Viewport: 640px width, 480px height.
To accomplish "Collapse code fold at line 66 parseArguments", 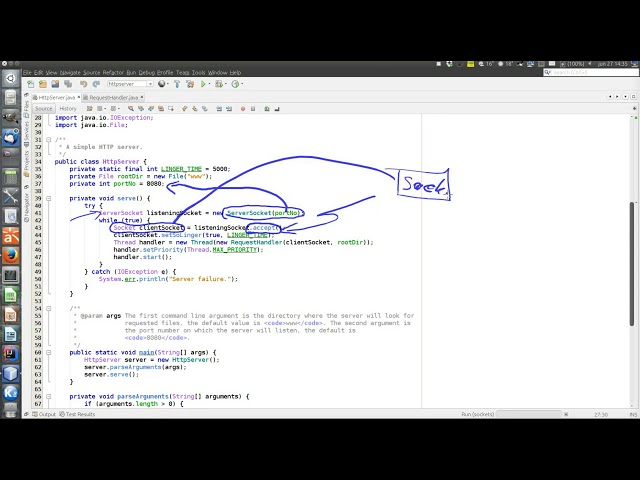I will click(49, 396).
